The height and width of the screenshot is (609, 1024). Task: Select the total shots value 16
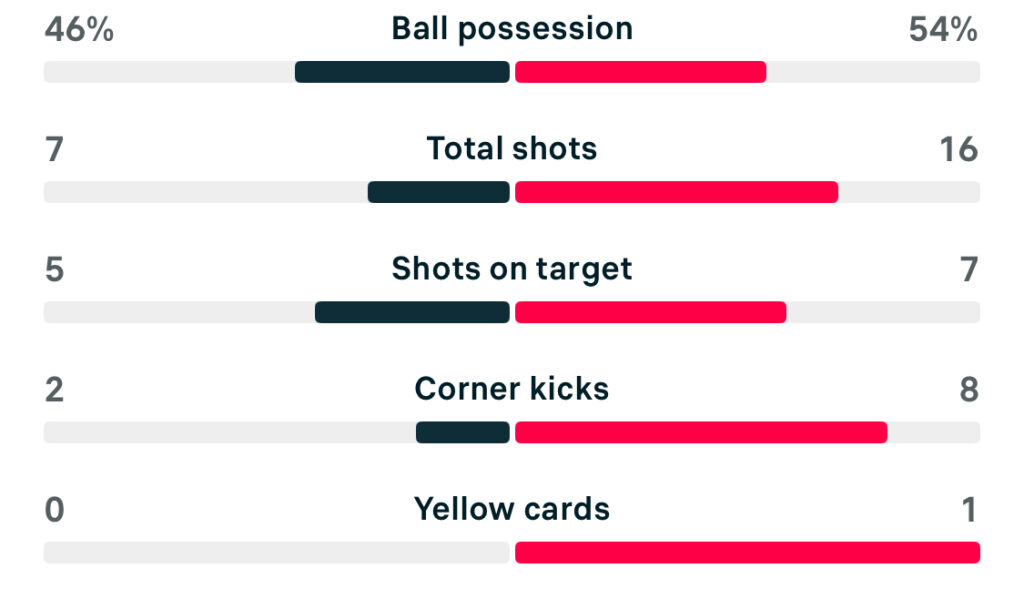958,150
